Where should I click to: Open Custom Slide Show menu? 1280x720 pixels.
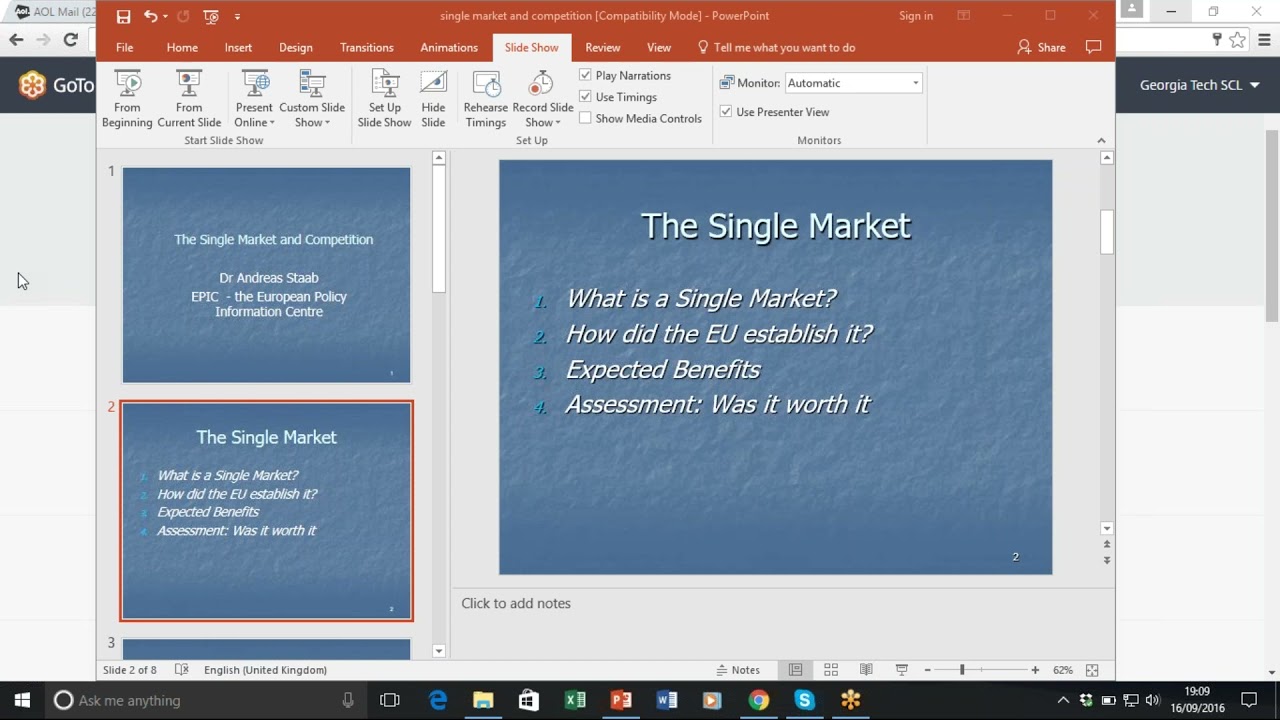[x=312, y=99]
